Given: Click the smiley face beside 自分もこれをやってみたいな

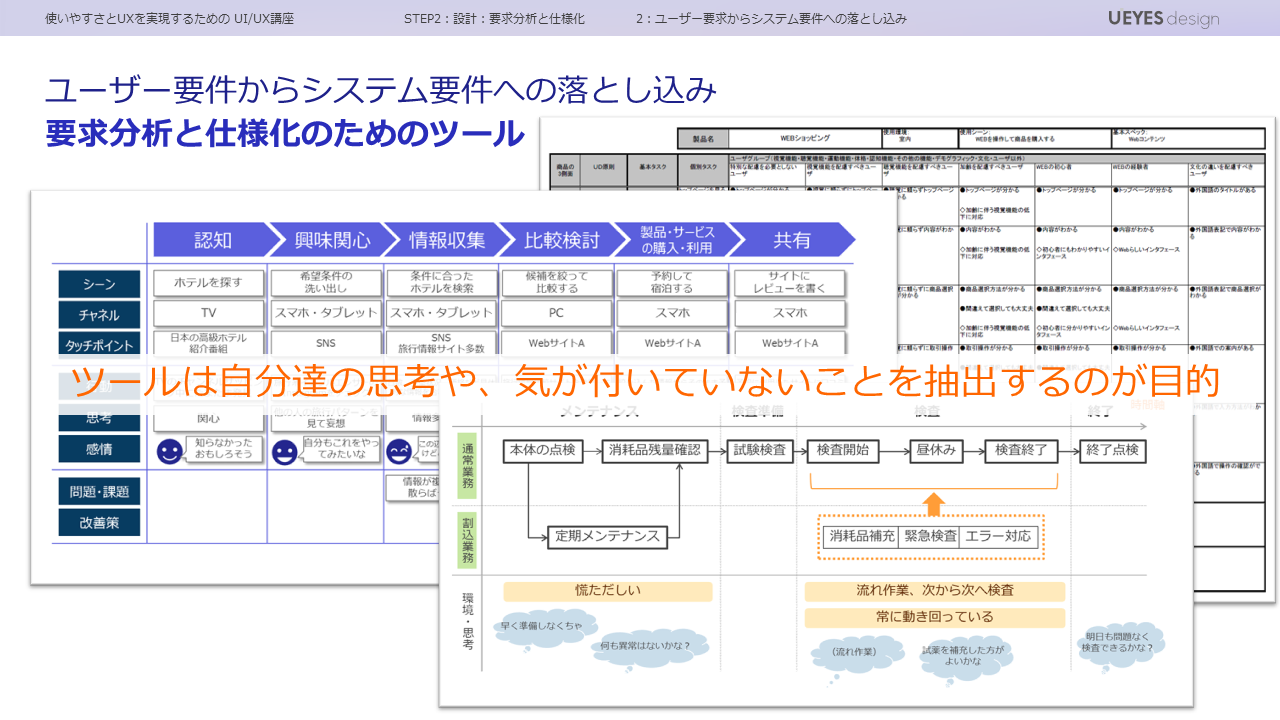Looking at the screenshot, I should point(285,452).
